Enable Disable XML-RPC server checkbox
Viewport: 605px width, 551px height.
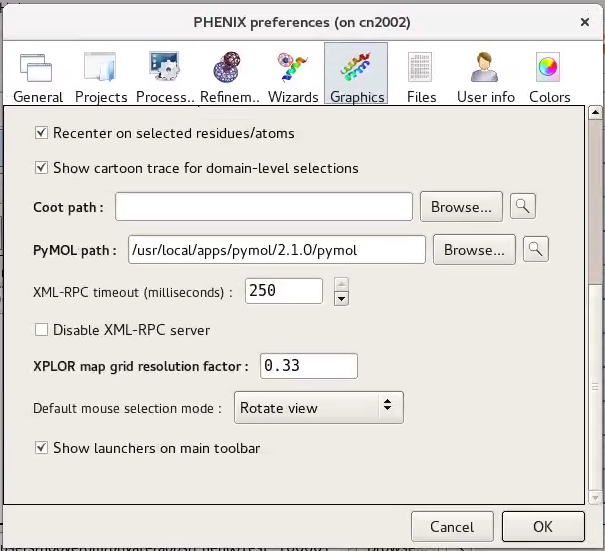click(x=42, y=329)
